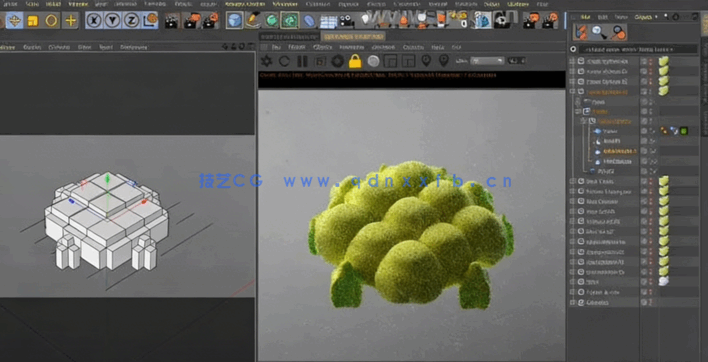Click the yellow plus recent-tool icon

(x=70, y=21)
